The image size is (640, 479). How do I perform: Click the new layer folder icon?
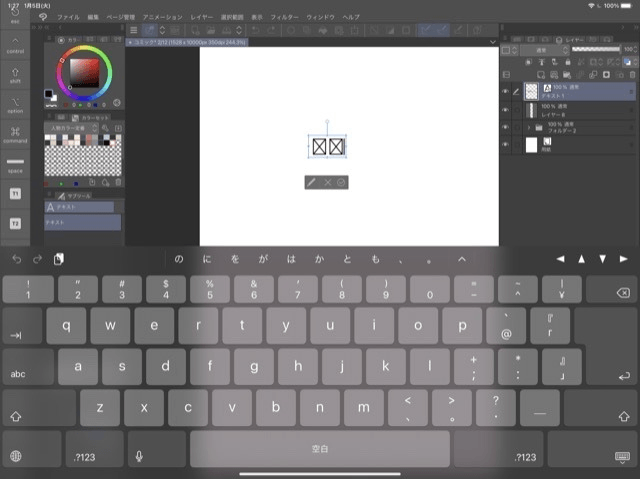(x=567, y=75)
